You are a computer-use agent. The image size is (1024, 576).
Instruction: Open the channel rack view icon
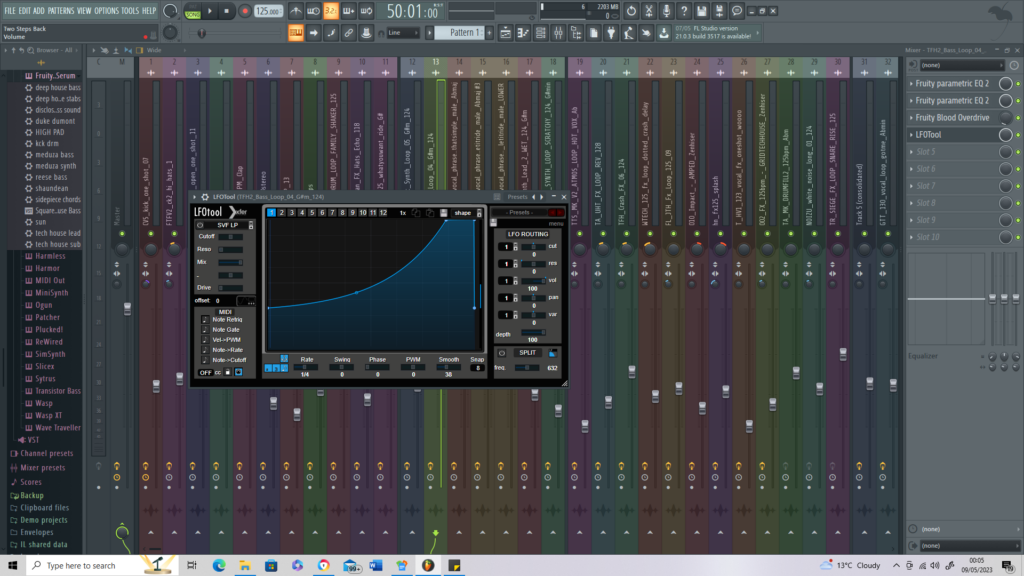(x=541, y=33)
